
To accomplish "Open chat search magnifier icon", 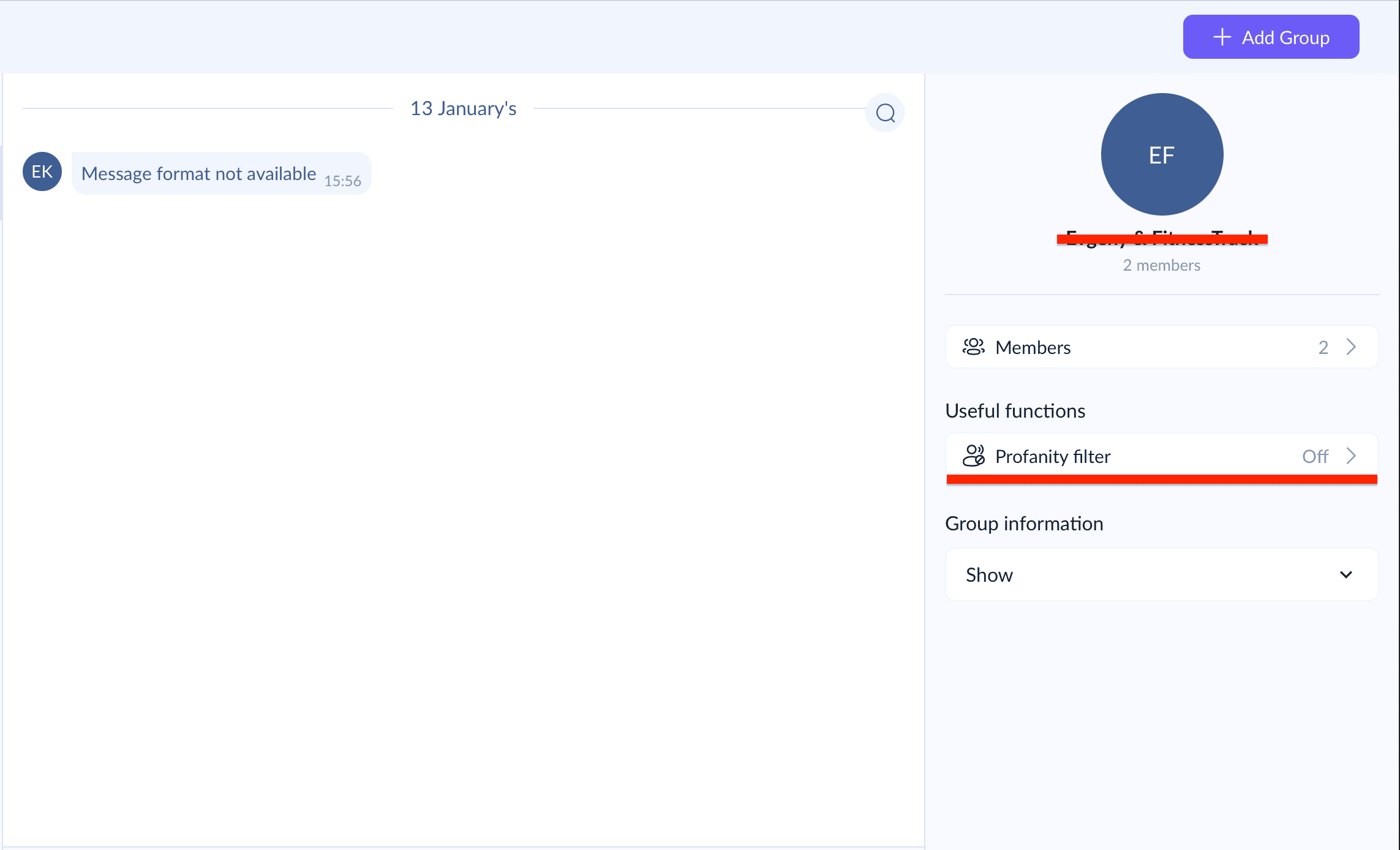I will click(x=885, y=113).
